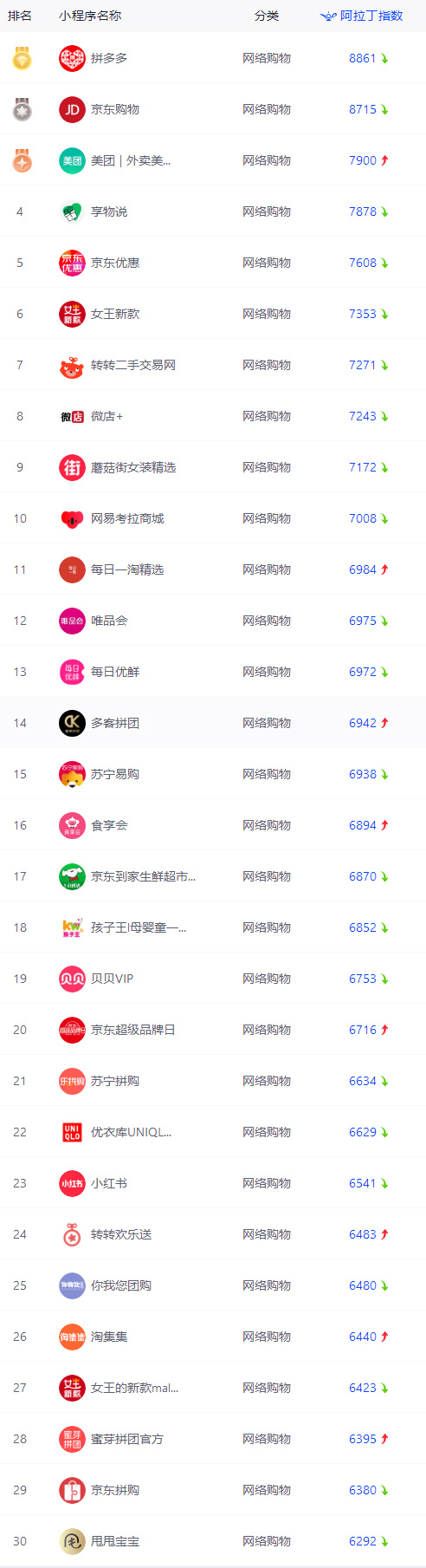426x1568 pixels.
Task: Click the 京东购物 JD logo icon
Action: pos(72,109)
